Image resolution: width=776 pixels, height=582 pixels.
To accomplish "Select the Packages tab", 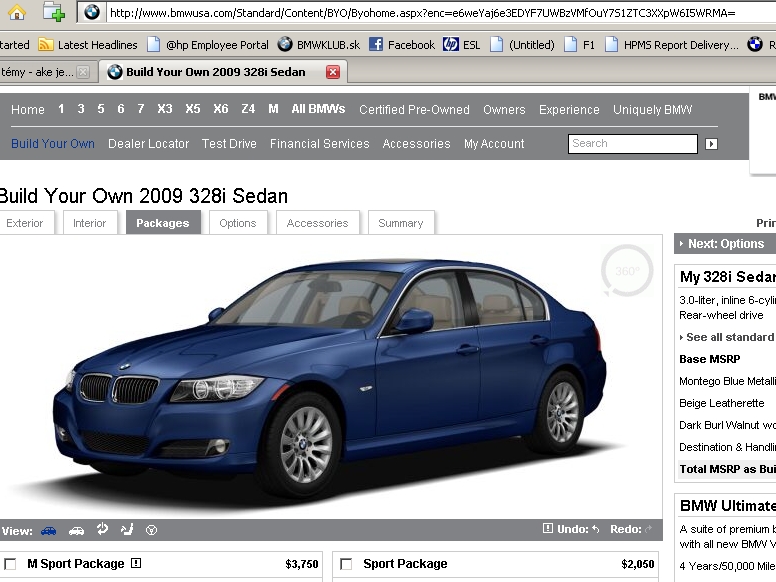I will click(x=163, y=223).
